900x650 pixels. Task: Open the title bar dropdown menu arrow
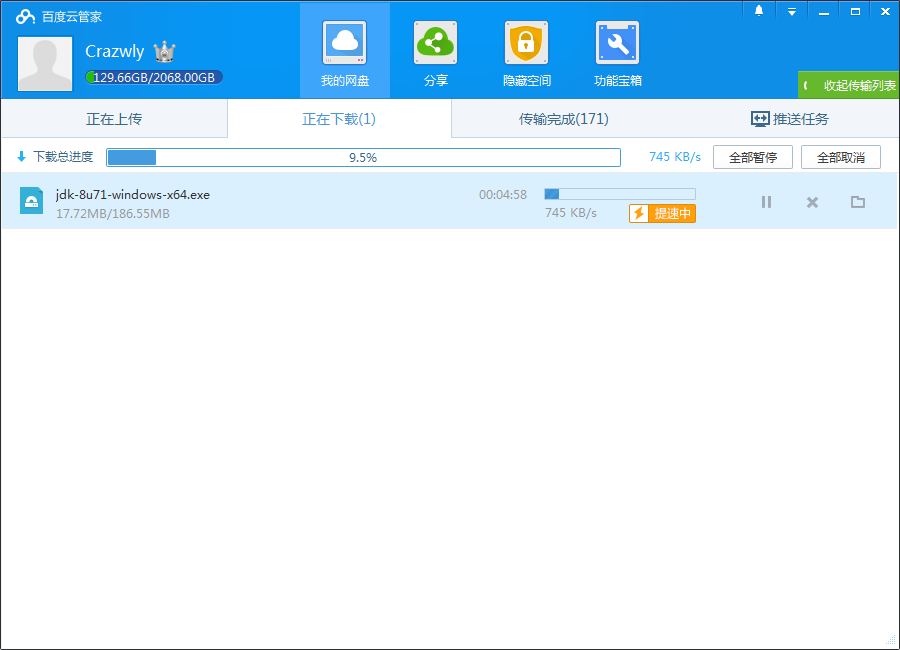791,11
